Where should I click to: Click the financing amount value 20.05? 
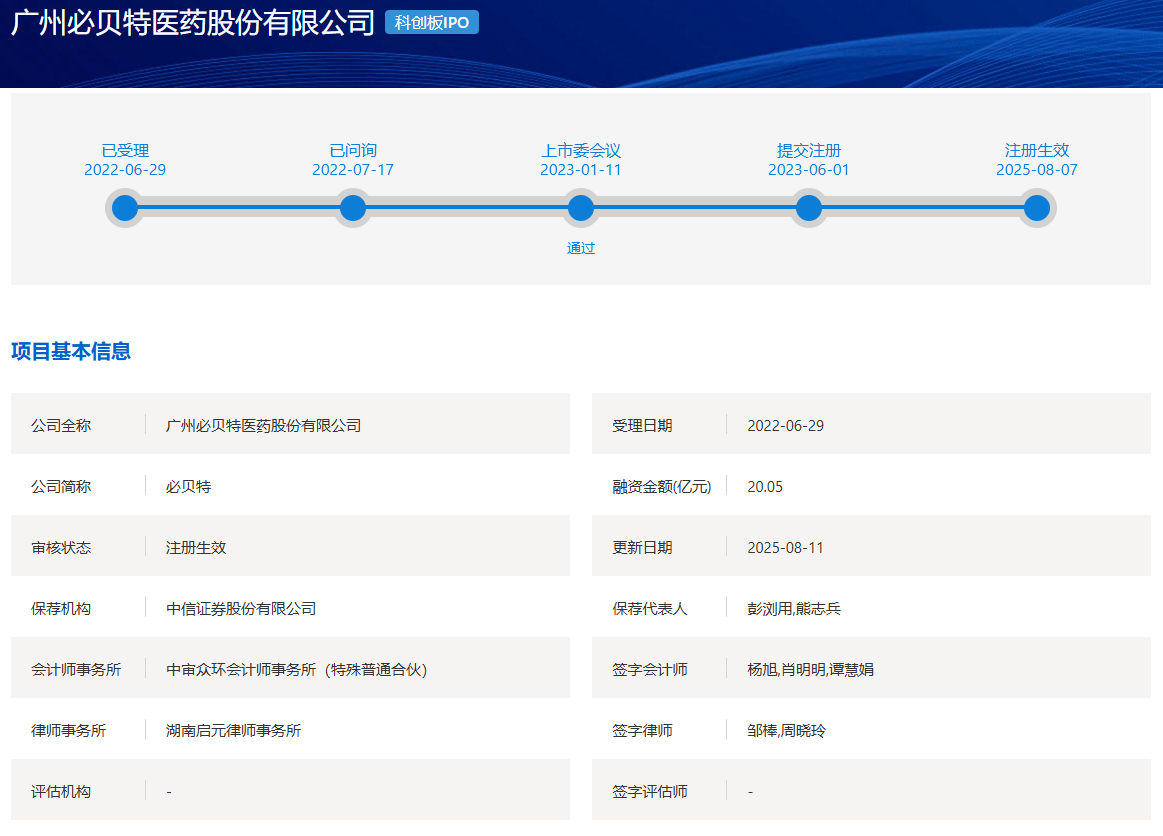(765, 487)
